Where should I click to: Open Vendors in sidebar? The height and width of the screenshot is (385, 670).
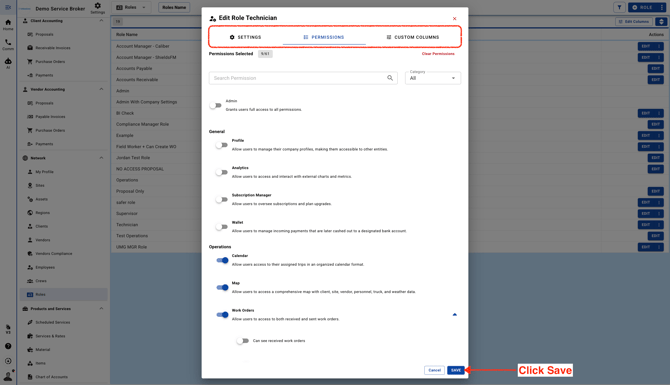(42, 240)
